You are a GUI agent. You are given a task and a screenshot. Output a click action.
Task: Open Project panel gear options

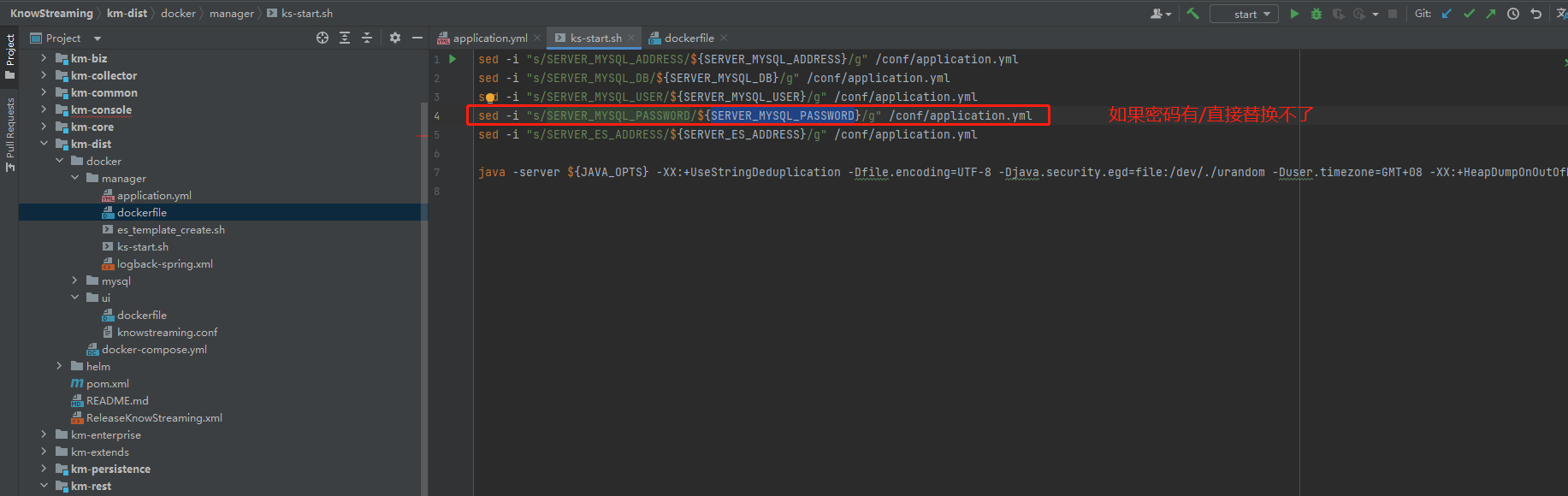[x=395, y=38]
